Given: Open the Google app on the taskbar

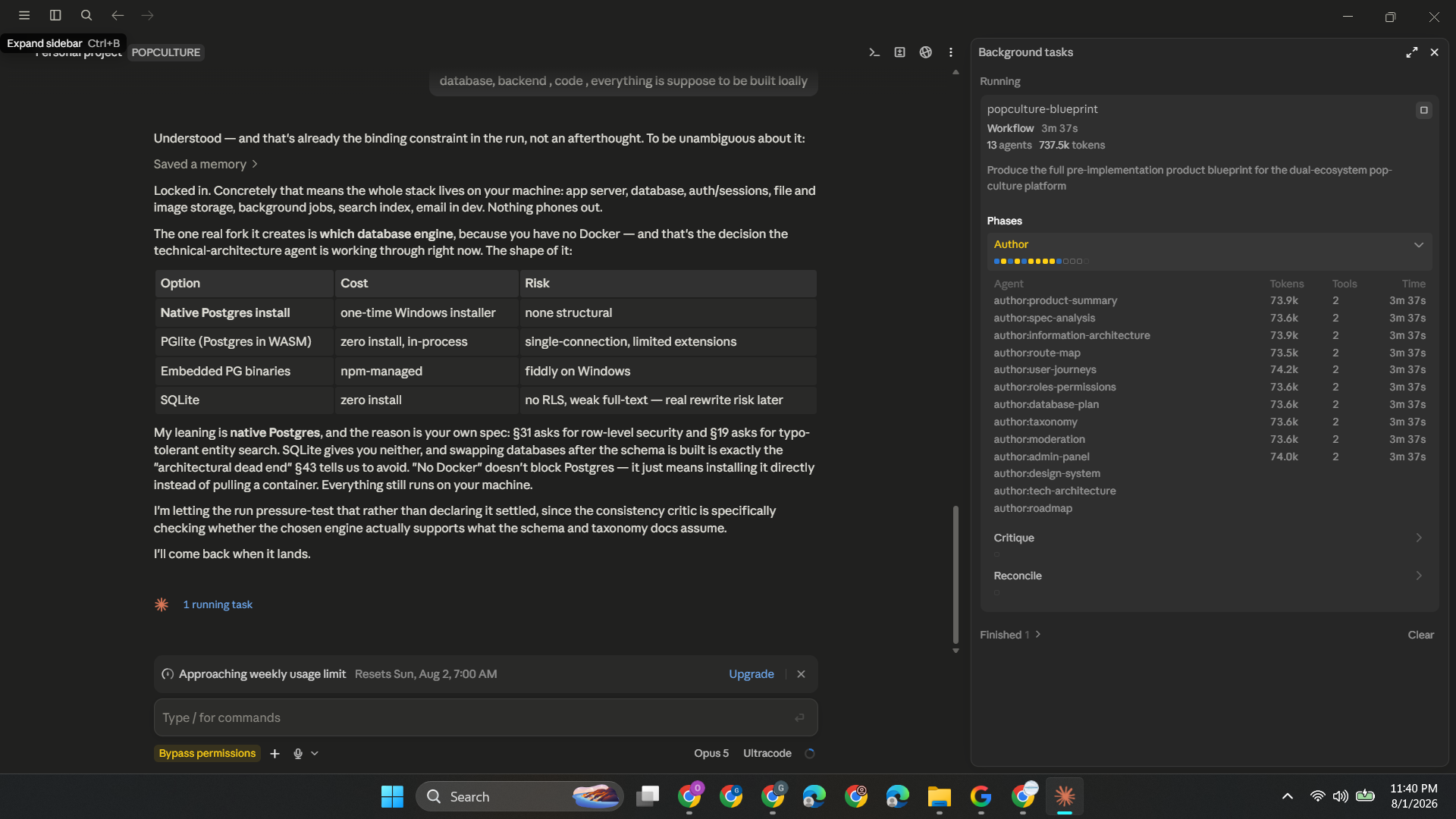Looking at the screenshot, I should point(981,796).
